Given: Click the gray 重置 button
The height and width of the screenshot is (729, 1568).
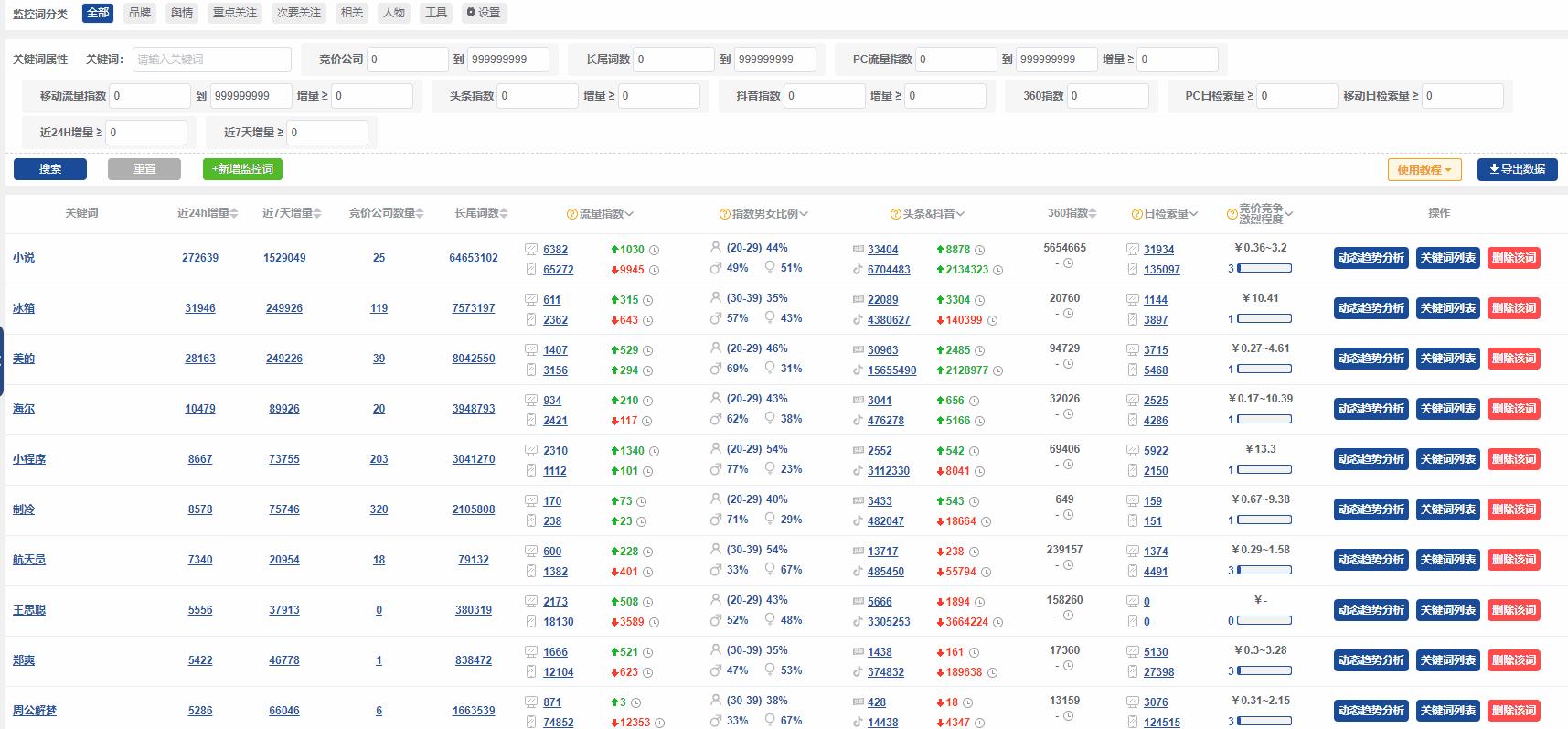Looking at the screenshot, I should (144, 169).
